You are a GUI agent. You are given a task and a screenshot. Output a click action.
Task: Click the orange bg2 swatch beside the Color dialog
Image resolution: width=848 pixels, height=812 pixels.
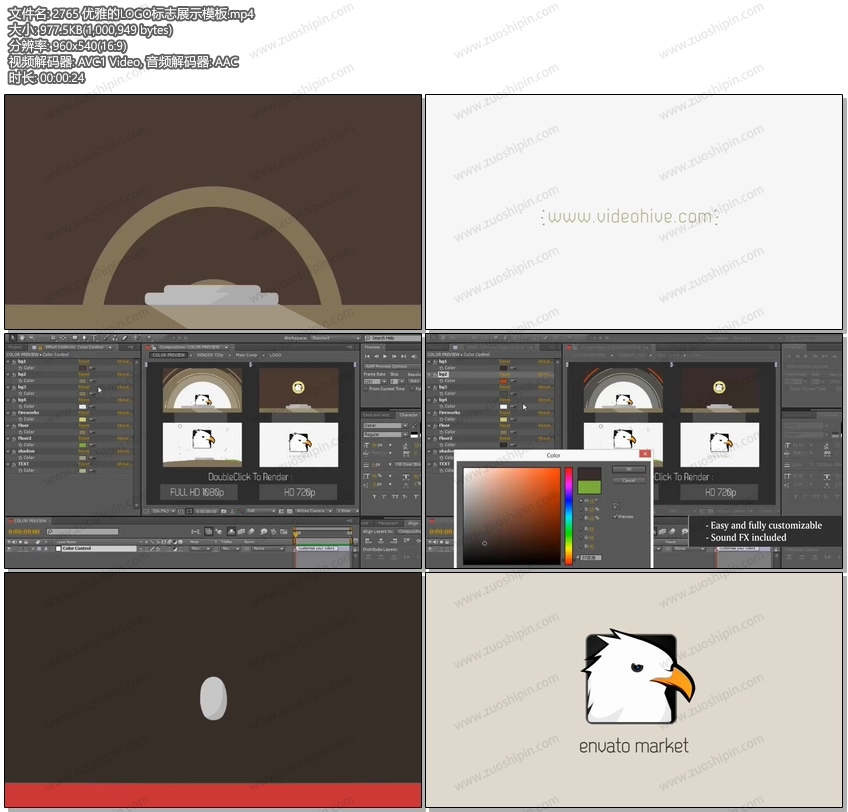pyautogui.click(x=504, y=381)
